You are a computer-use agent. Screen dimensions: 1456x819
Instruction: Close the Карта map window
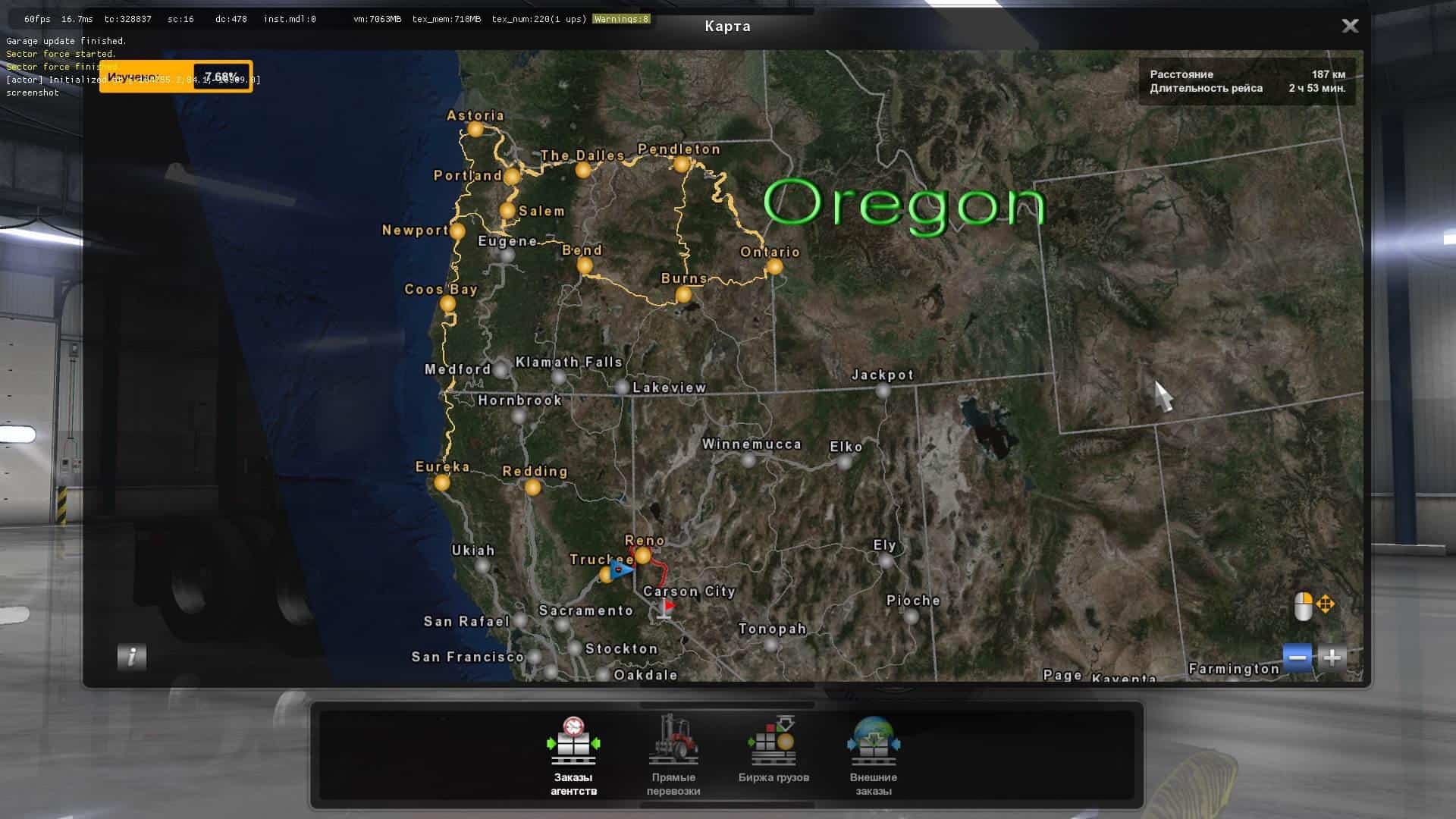tap(1350, 26)
